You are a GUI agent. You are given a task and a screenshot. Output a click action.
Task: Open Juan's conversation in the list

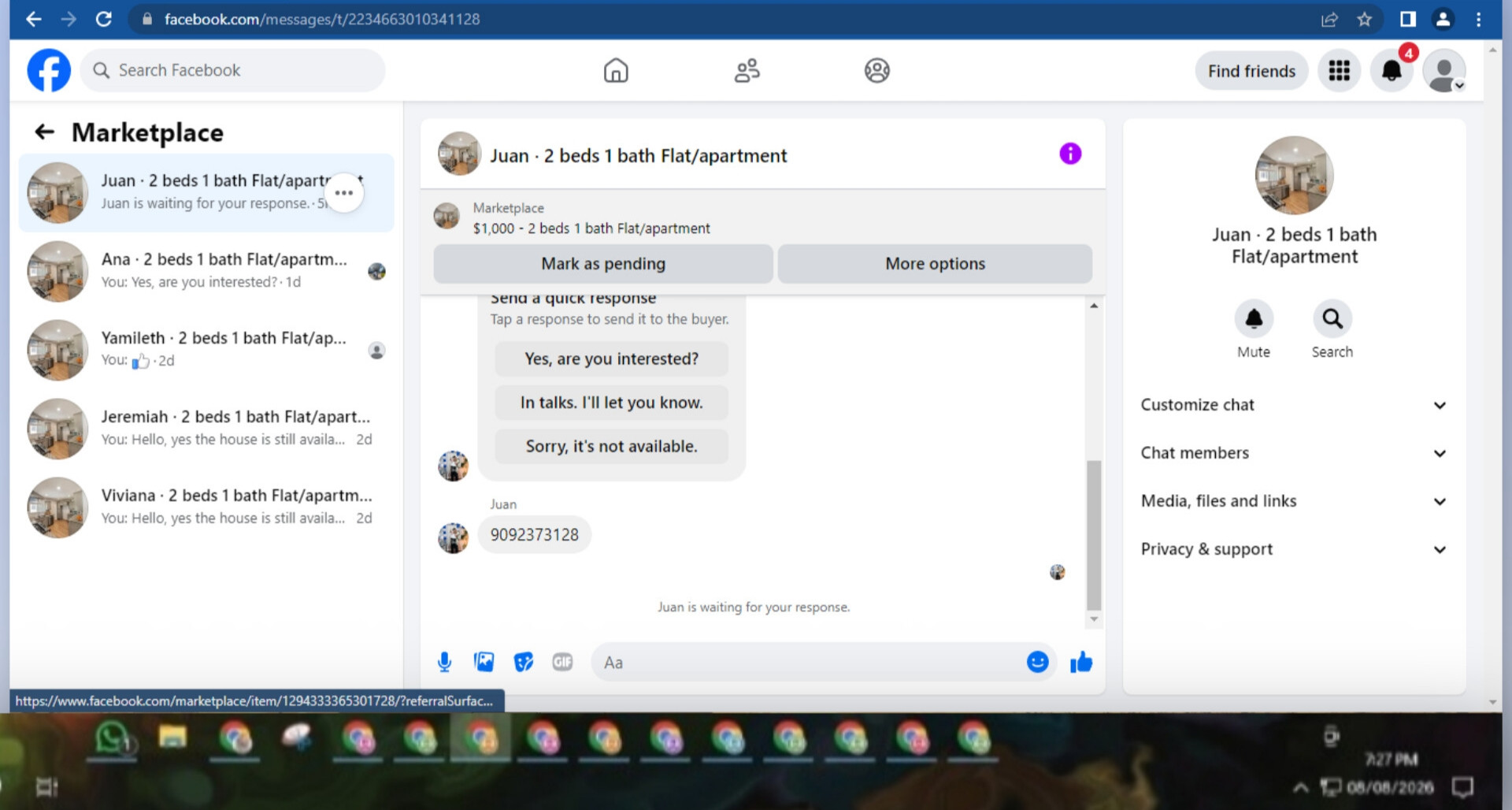[x=206, y=192]
